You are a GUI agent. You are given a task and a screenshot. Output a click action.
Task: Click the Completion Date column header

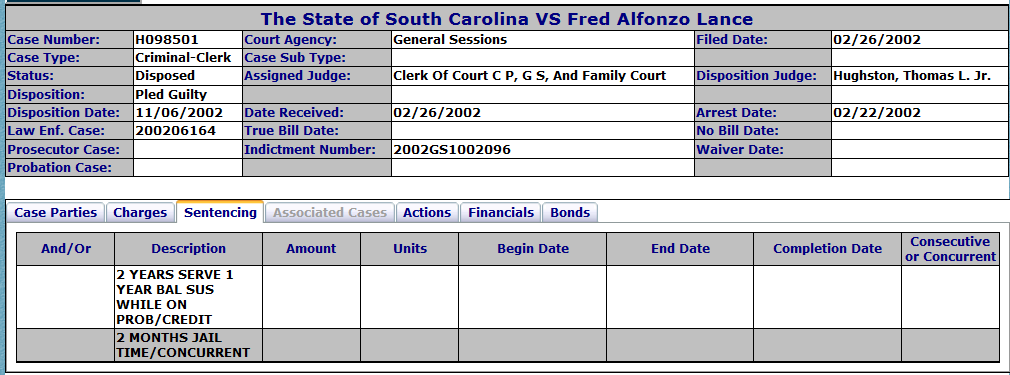tap(827, 249)
